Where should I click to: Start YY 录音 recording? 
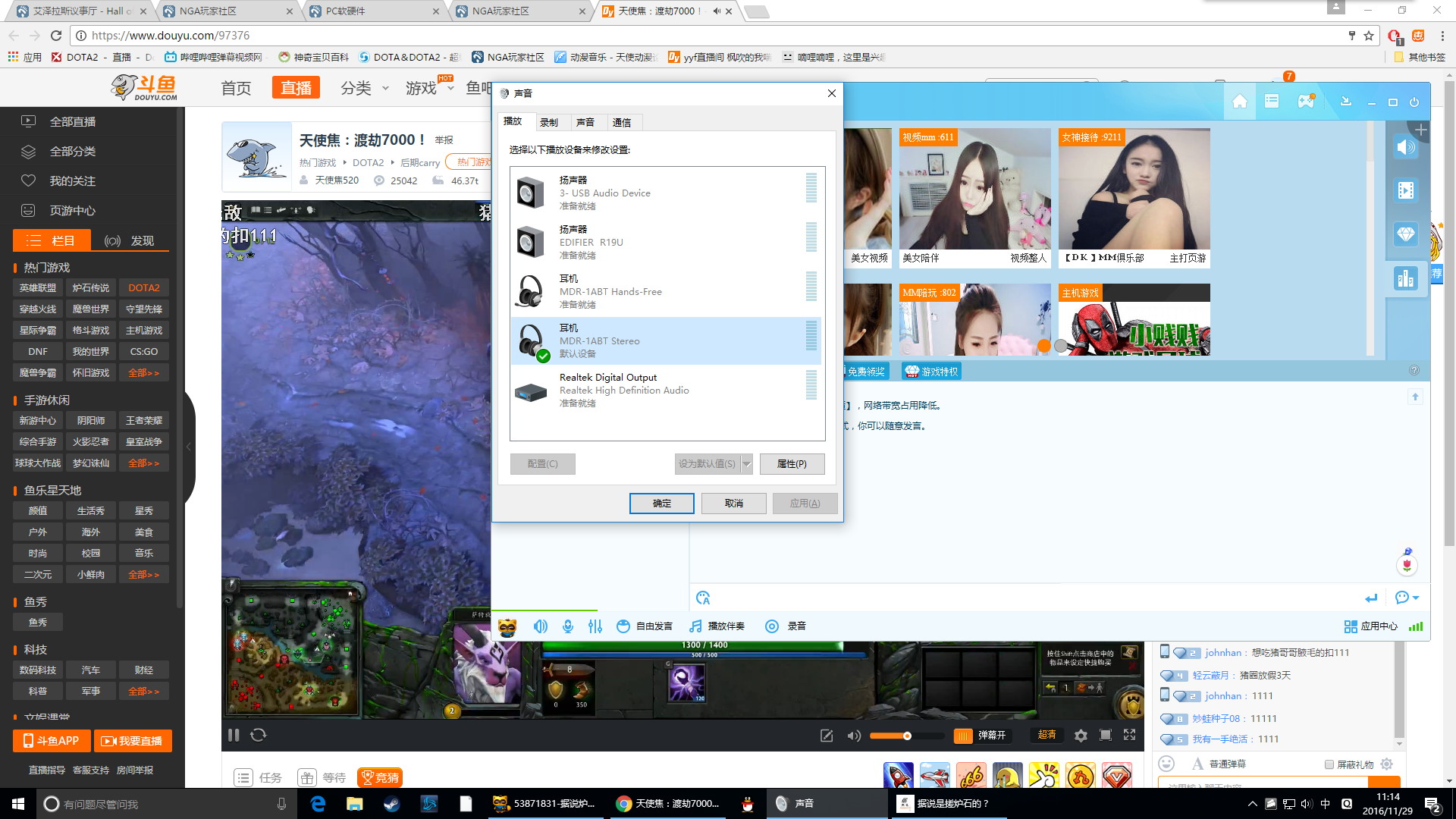786,626
